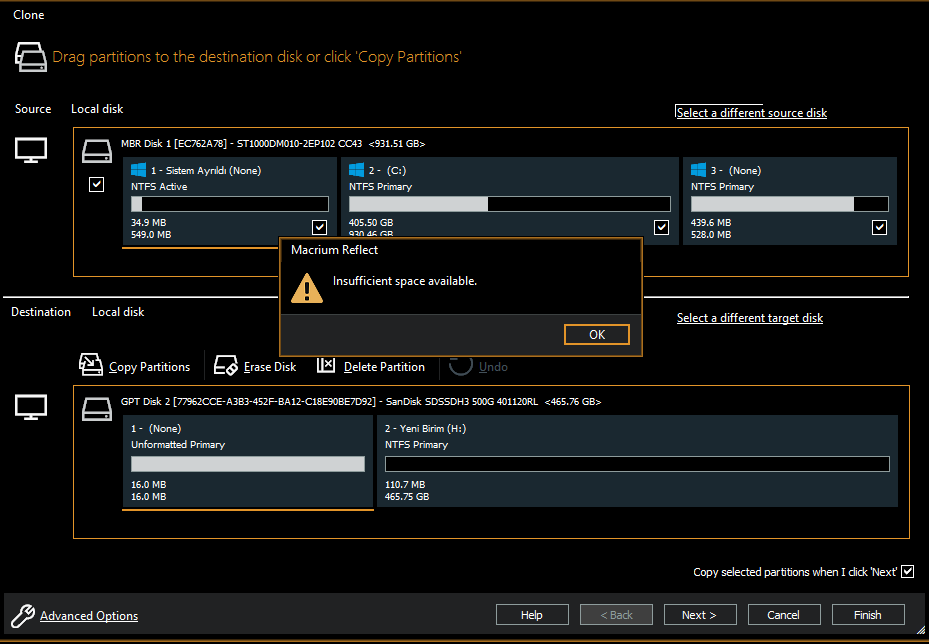Click the Copy Partitions icon
This screenshot has width=929, height=644.
91,365
